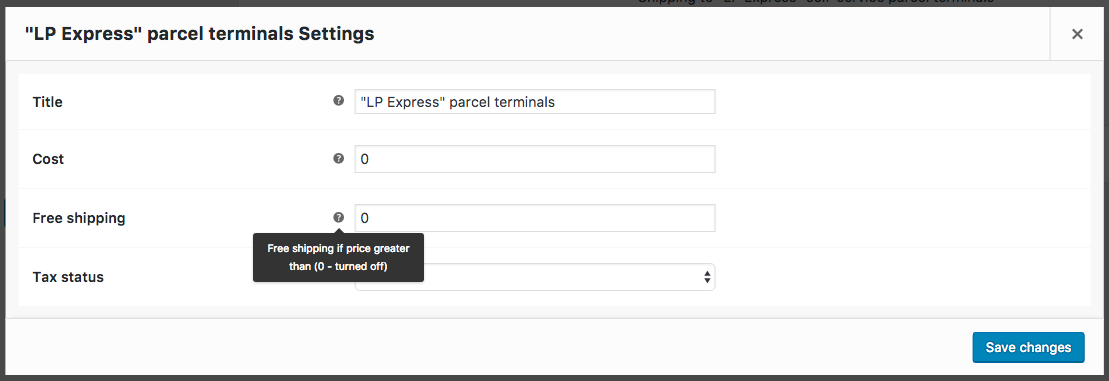Click the help icon beside the Cost field
This screenshot has width=1109, height=381.
click(338, 158)
